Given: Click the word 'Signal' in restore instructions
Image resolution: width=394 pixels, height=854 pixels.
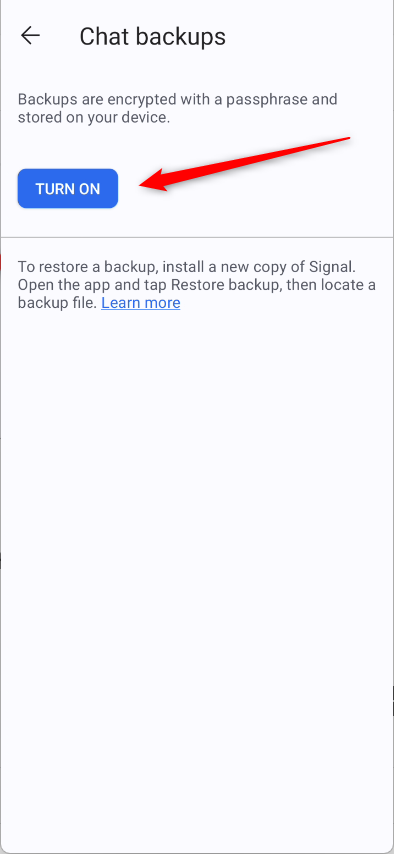Looking at the screenshot, I should point(331,267).
